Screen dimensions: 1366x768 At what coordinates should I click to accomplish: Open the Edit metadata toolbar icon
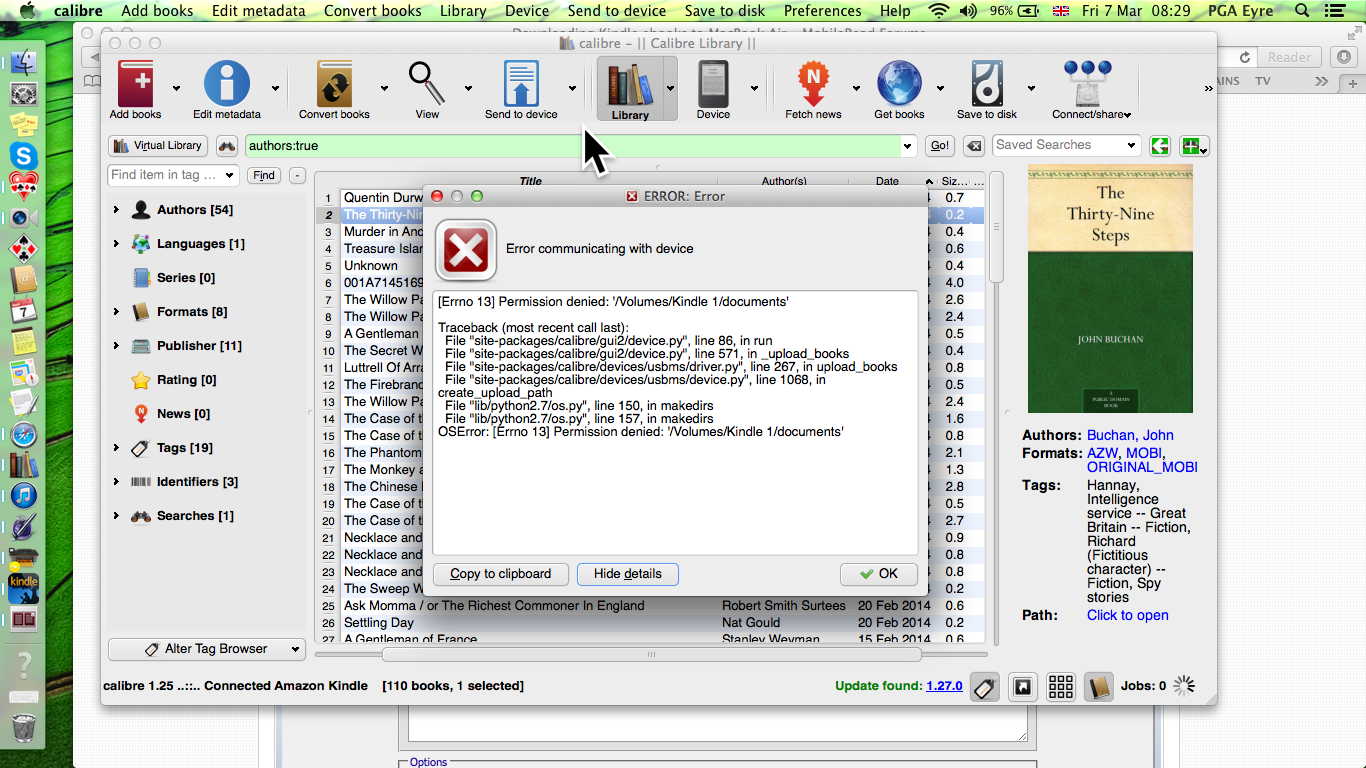click(227, 85)
